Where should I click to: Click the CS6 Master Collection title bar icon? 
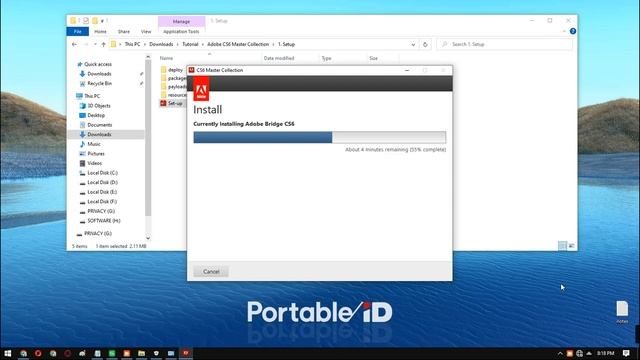coord(191,70)
